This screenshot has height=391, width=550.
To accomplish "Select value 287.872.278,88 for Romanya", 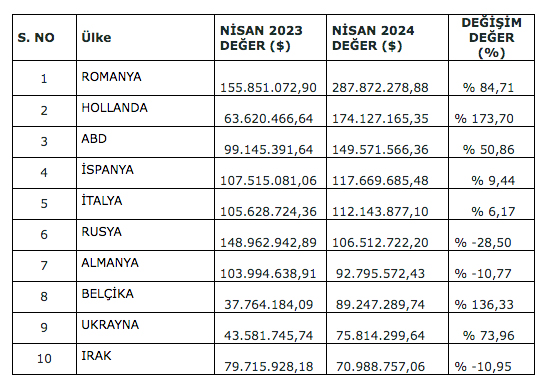I will [380, 88].
